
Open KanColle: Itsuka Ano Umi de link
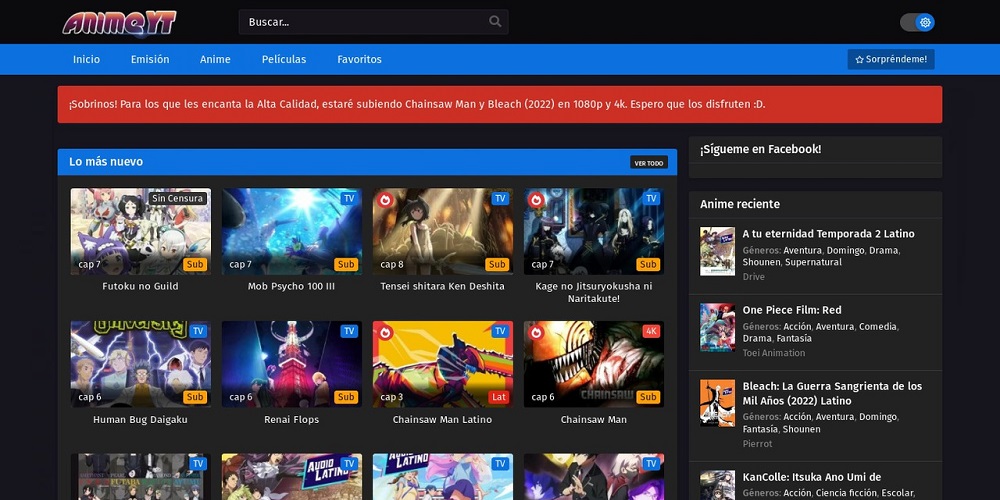point(812,477)
